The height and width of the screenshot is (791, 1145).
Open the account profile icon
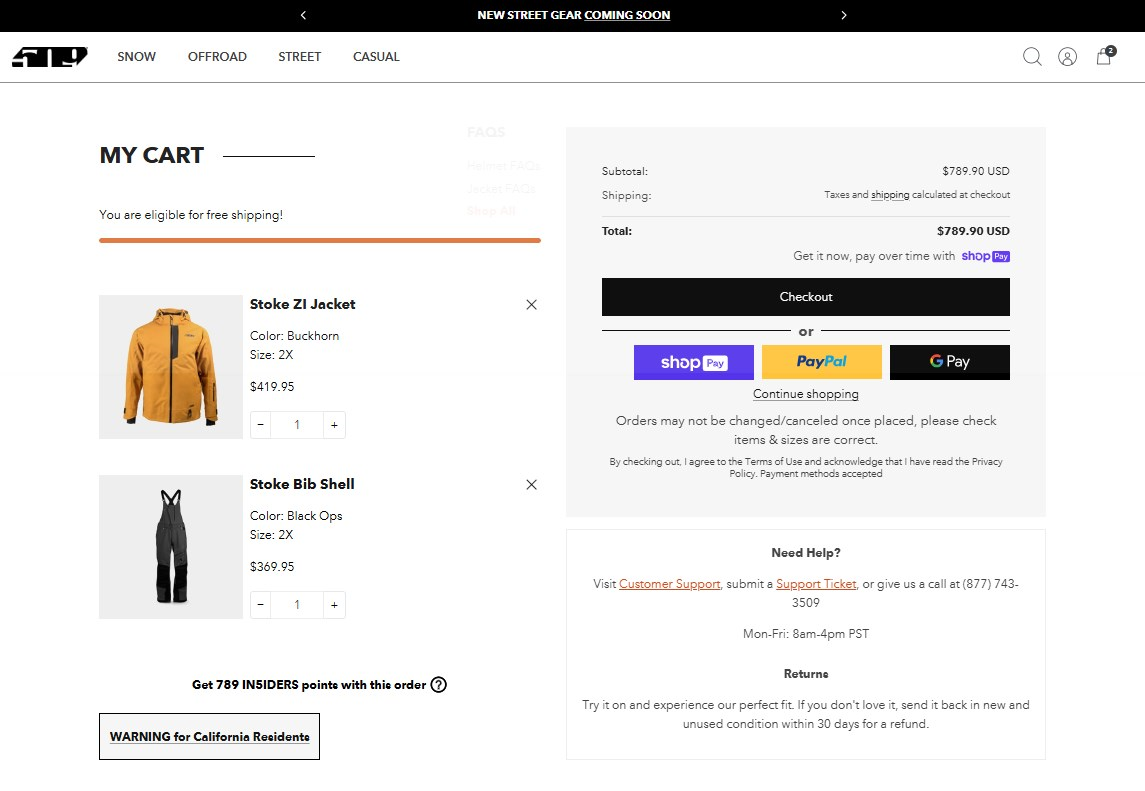click(1067, 57)
